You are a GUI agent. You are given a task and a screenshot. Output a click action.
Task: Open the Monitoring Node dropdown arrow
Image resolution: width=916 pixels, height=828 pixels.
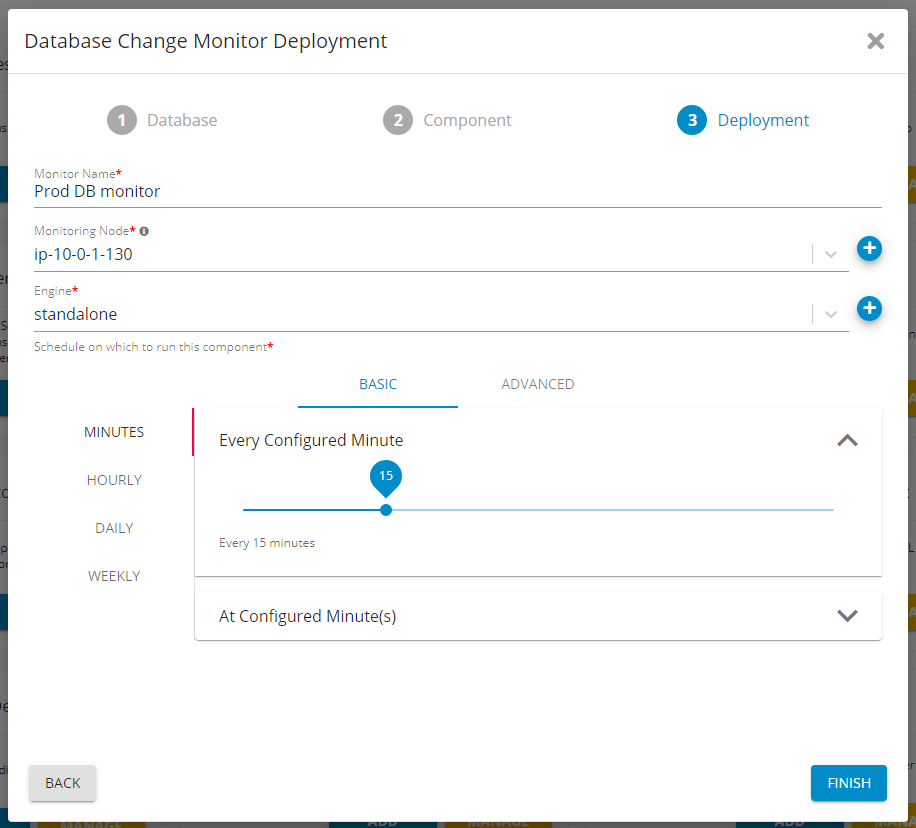click(x=831, y=254)
